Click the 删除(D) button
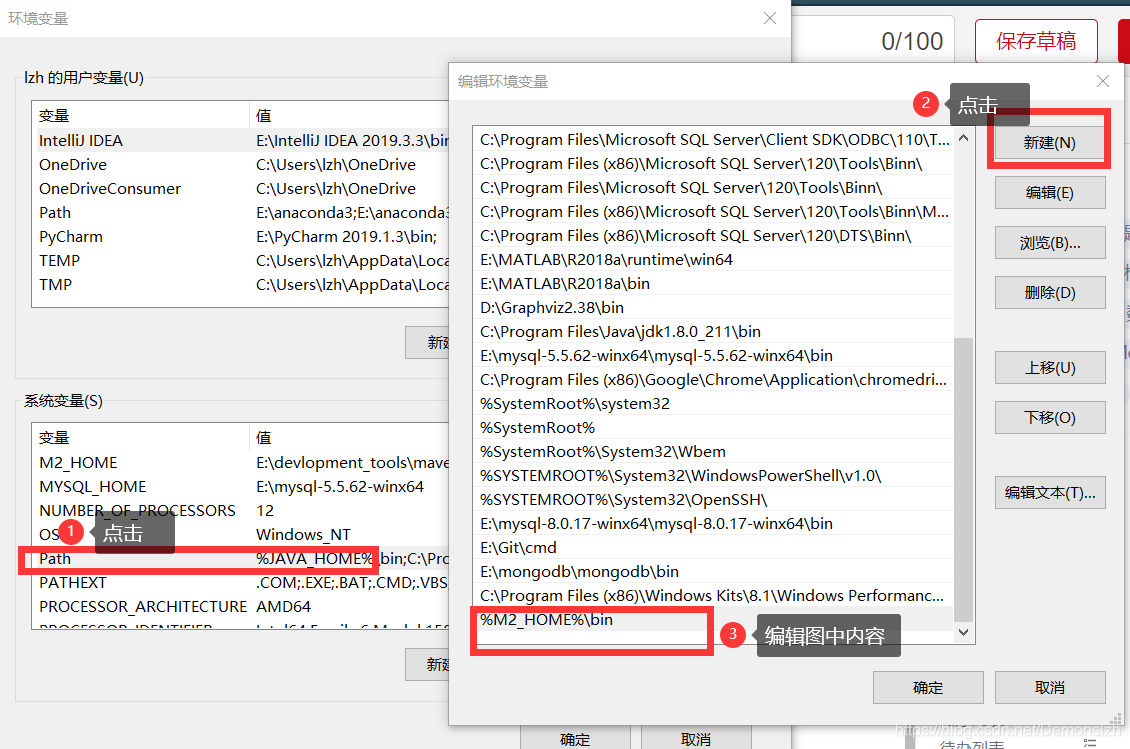The width and height of the screenshot is (1130, 749). coord(1049,293)
